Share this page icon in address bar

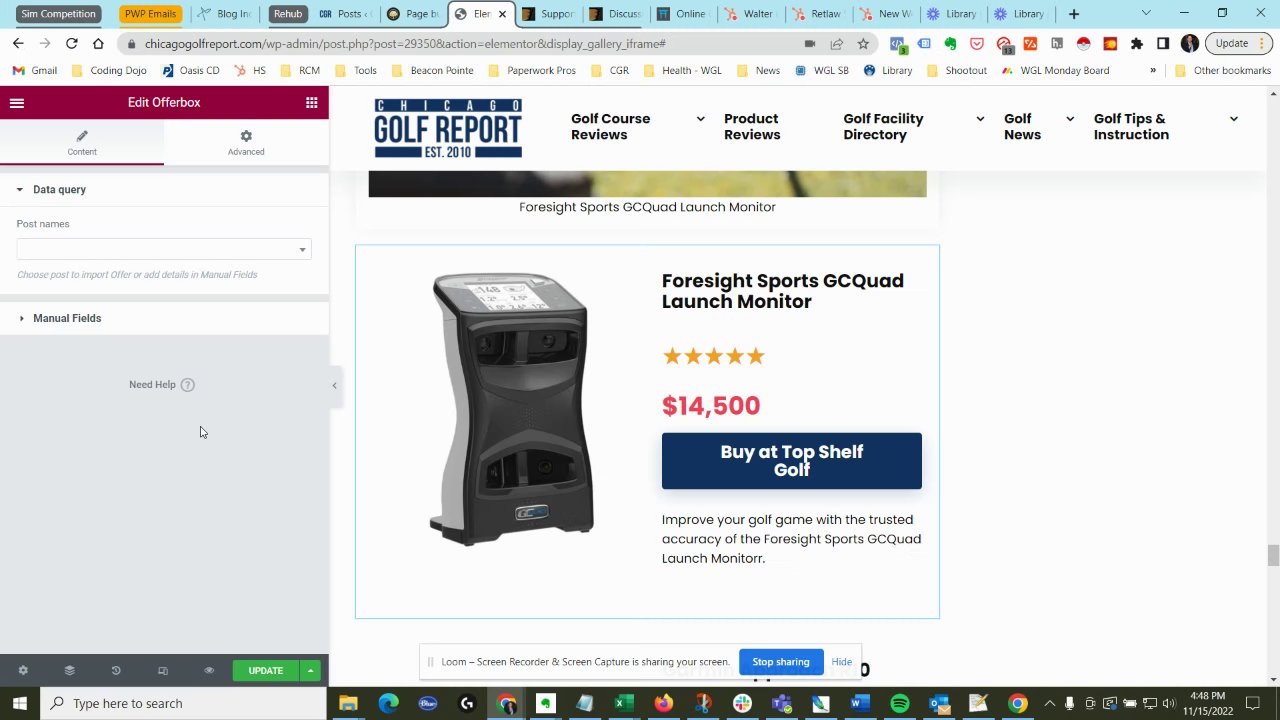[836, 44]
